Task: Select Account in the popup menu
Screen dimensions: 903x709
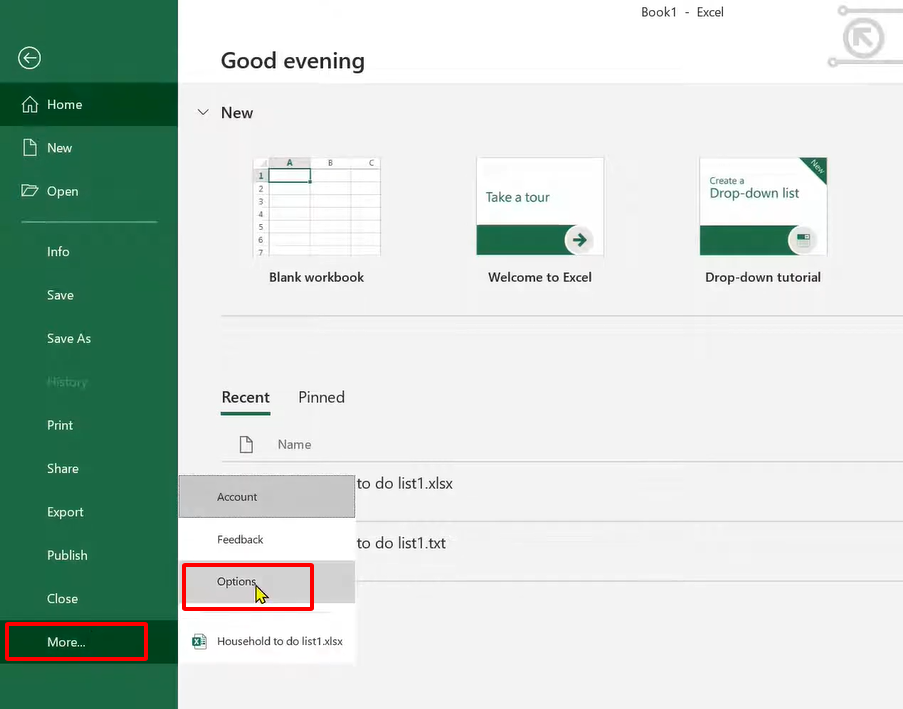Action: click(267, 496)
